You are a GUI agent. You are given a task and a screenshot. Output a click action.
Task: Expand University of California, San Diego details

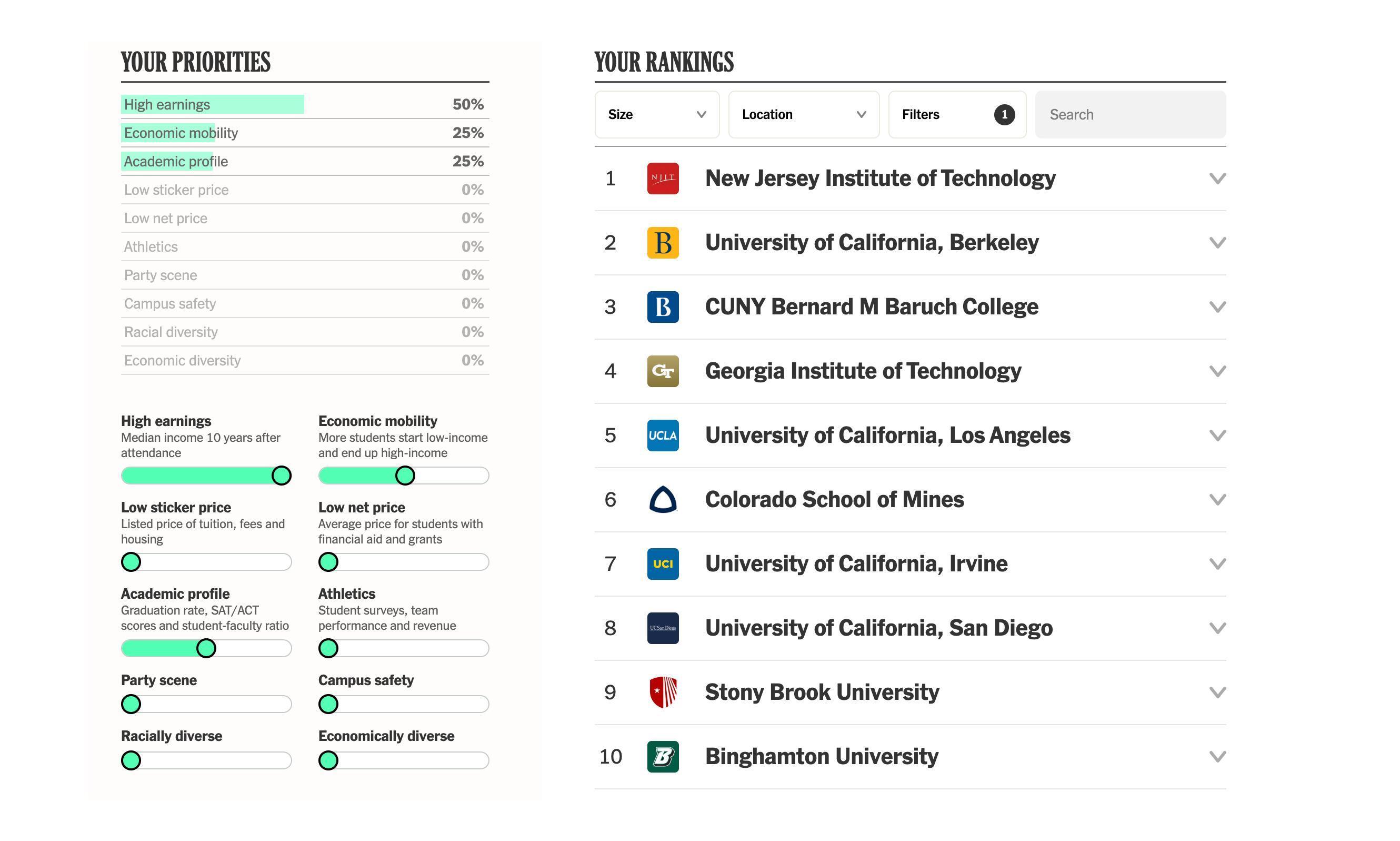[x=1217, y=628]
